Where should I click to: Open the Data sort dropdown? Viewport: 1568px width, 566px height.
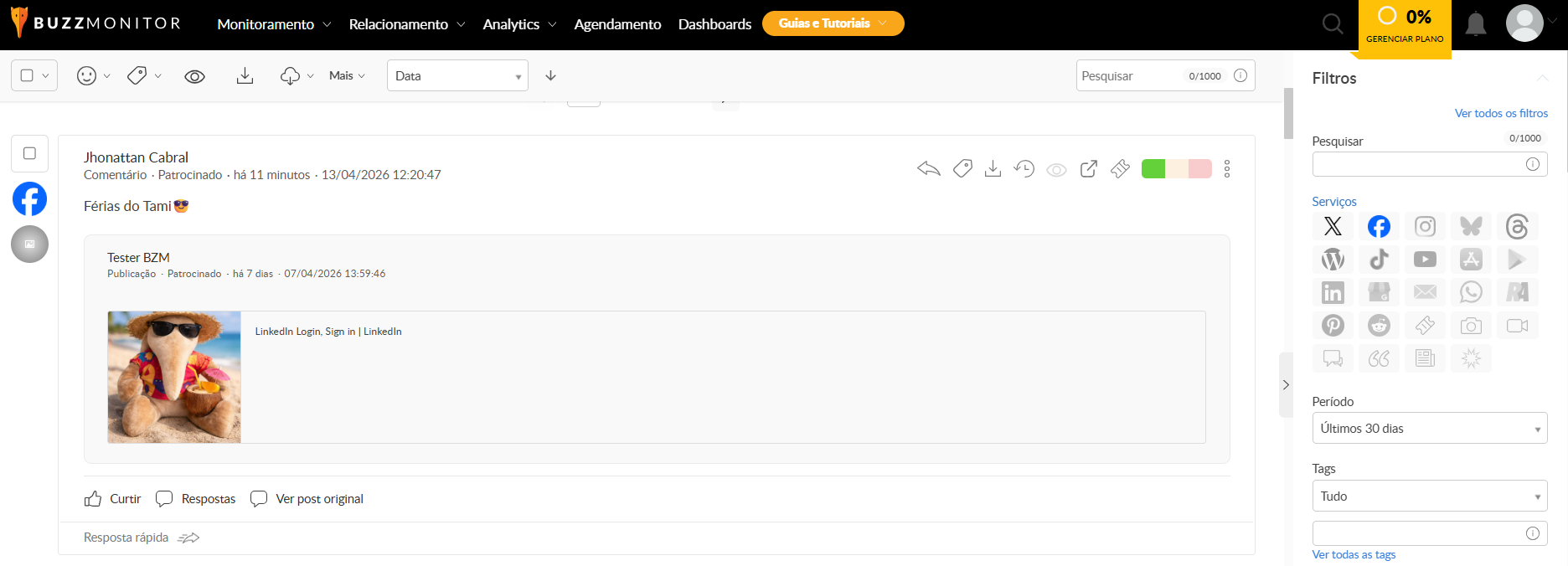point(457,75)
